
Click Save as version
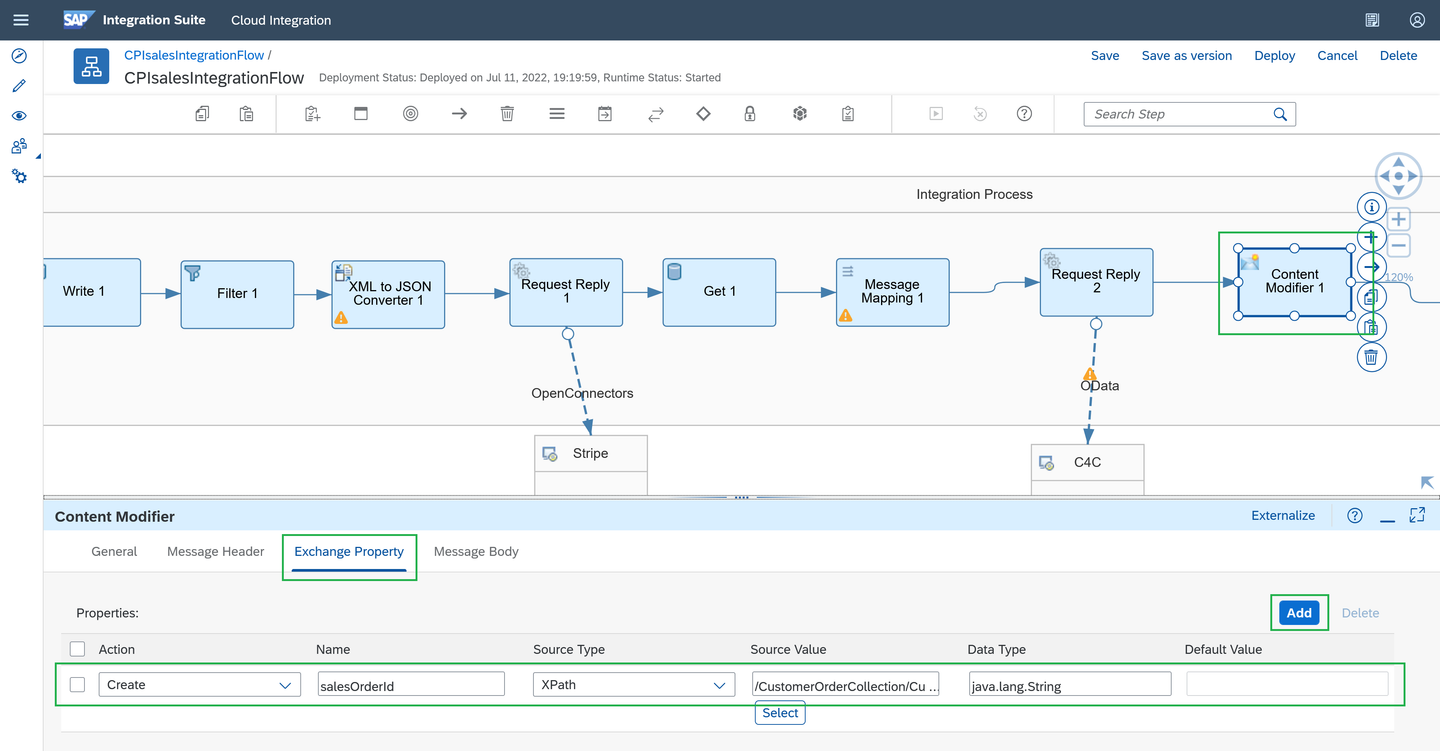click(1187, 56)
